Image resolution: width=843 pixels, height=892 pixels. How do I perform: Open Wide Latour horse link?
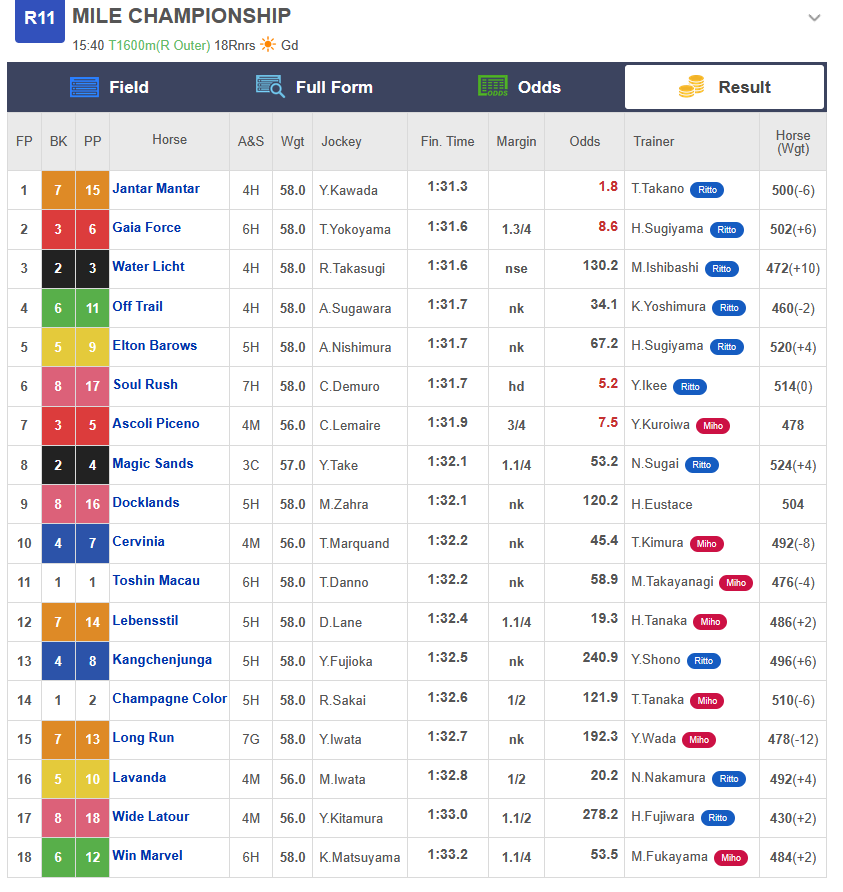(151, 817)
